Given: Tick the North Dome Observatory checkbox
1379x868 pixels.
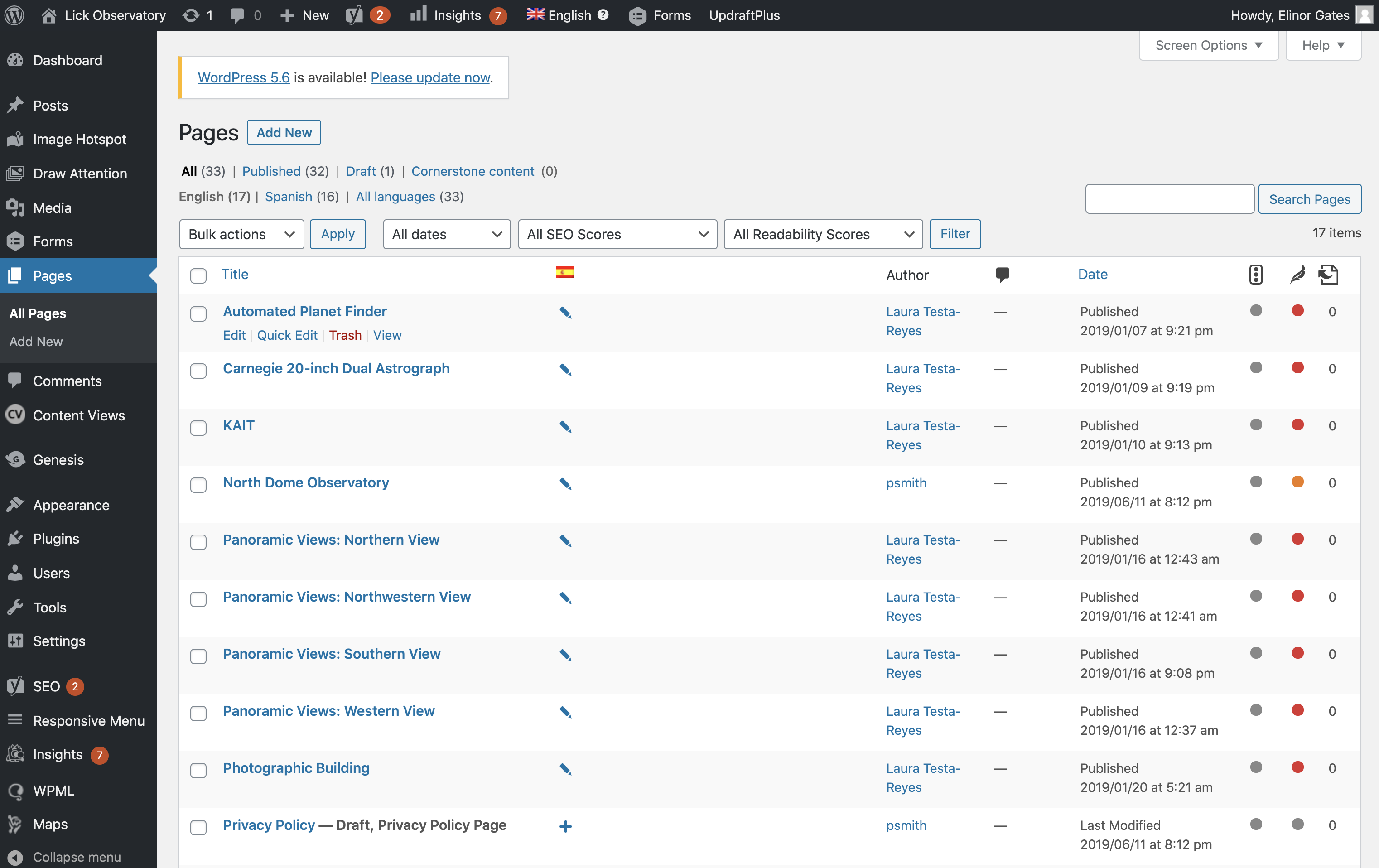Looking at the screenshot, I should click(198, 485).
